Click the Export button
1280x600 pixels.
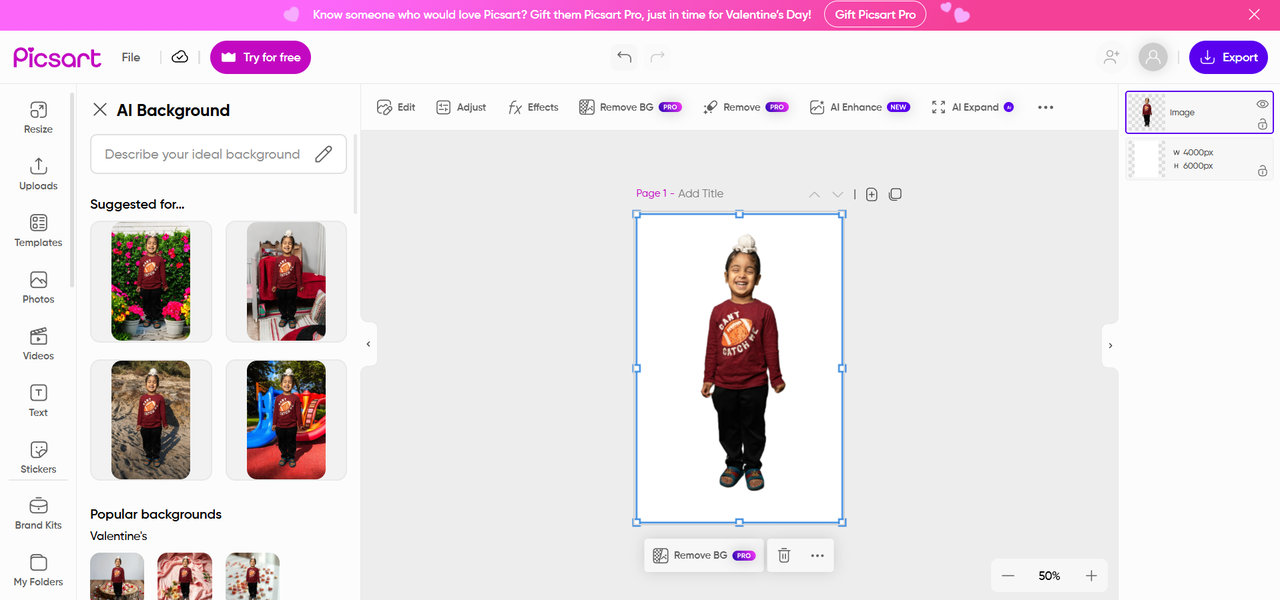pos(1228,57)
